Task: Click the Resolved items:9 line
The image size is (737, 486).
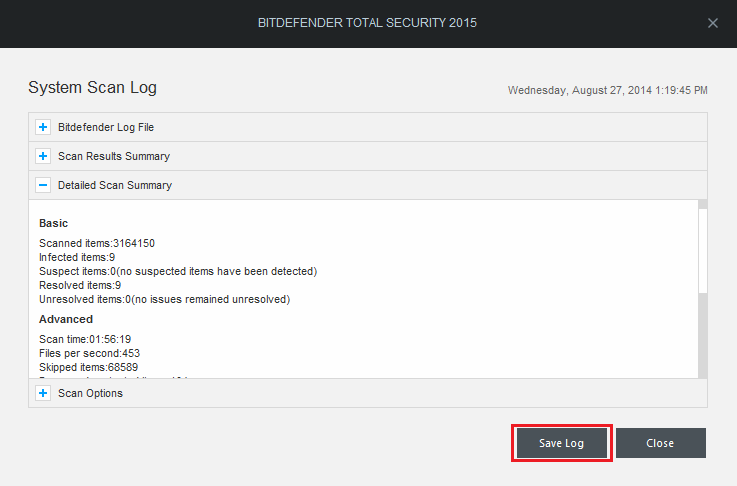Action: coord(80,285)
